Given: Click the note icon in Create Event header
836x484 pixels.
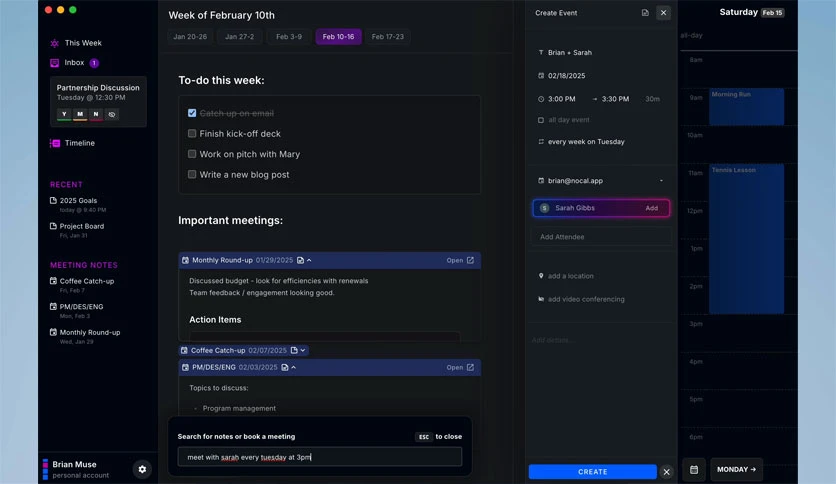Looking at the screenshot, I should 645,13.
